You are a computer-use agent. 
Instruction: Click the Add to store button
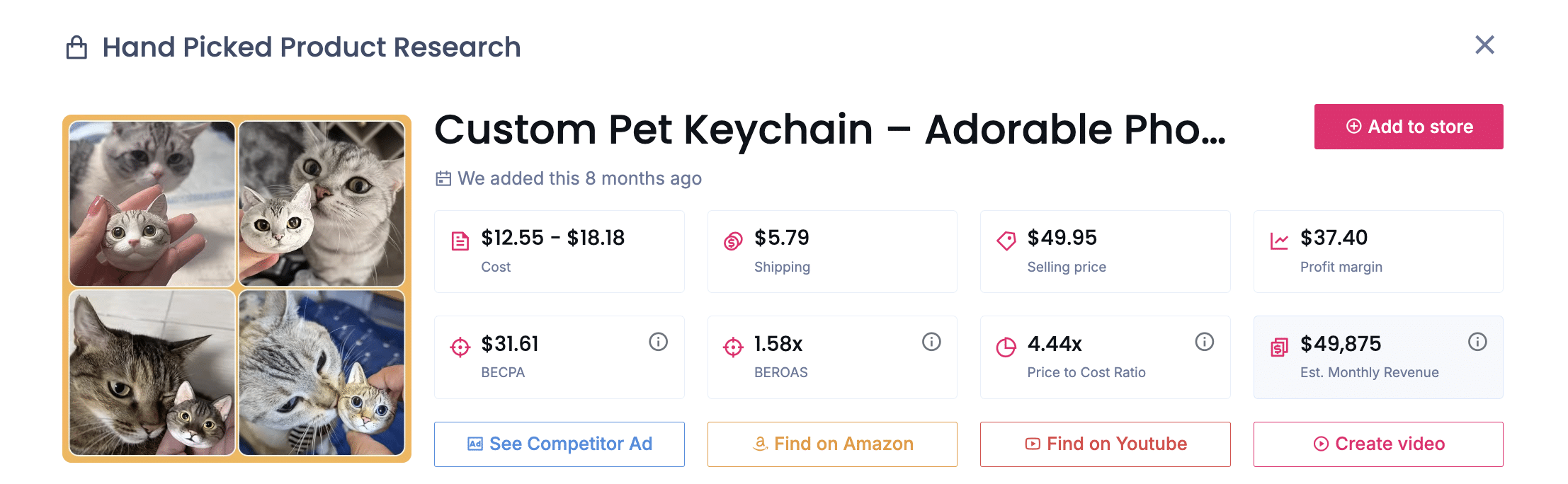1408,127
